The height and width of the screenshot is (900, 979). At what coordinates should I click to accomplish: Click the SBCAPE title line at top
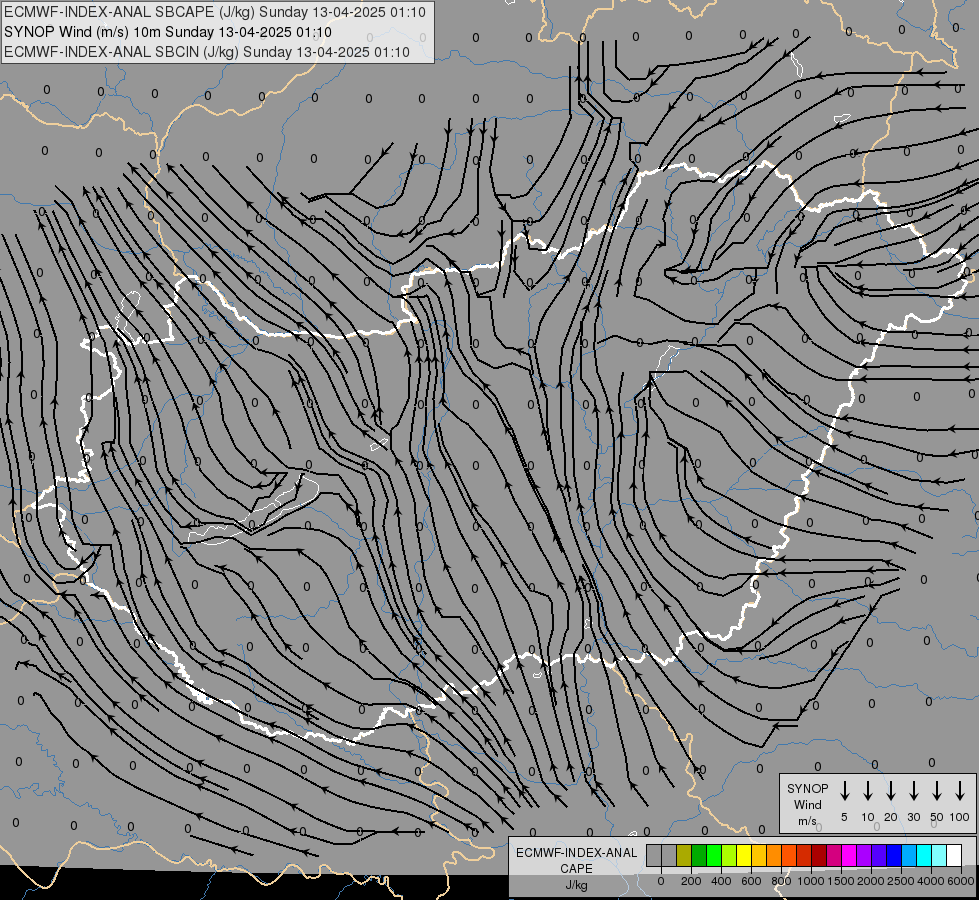[215, 12]
